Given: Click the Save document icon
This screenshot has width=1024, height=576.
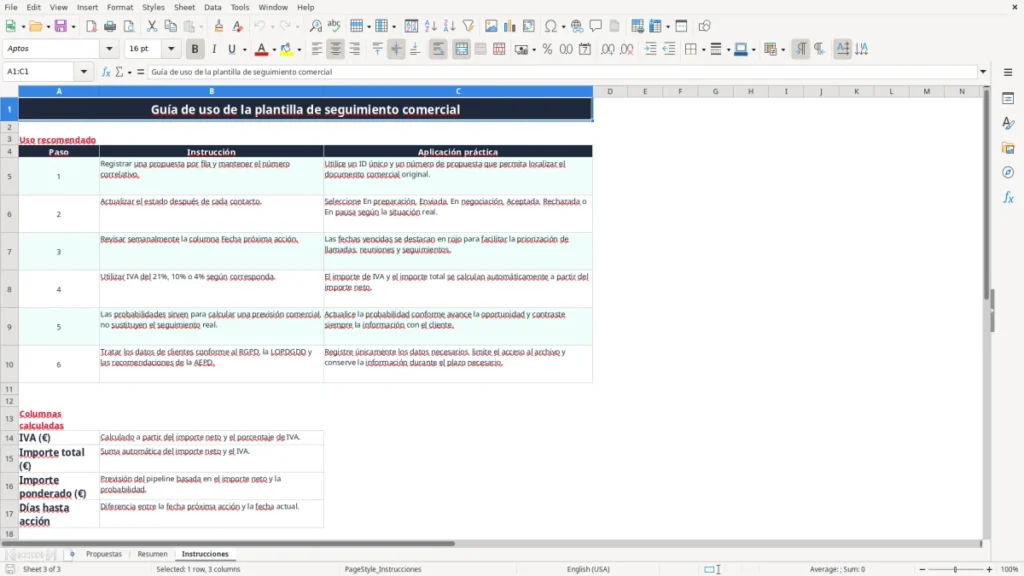Looking at the screenshot, I should click(x=61, y=26).
